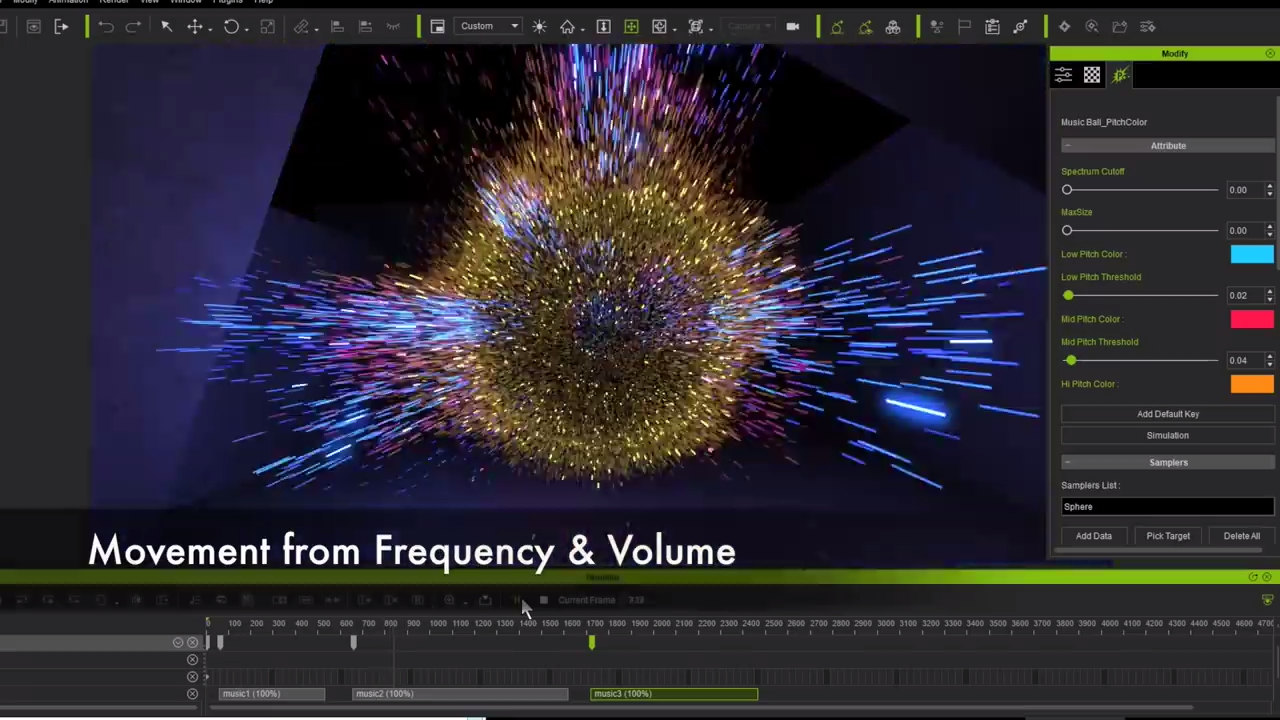Click the stacked cubes icon in toolbar
Screen dimensions: 1280x720
click(x=893, y=27)
